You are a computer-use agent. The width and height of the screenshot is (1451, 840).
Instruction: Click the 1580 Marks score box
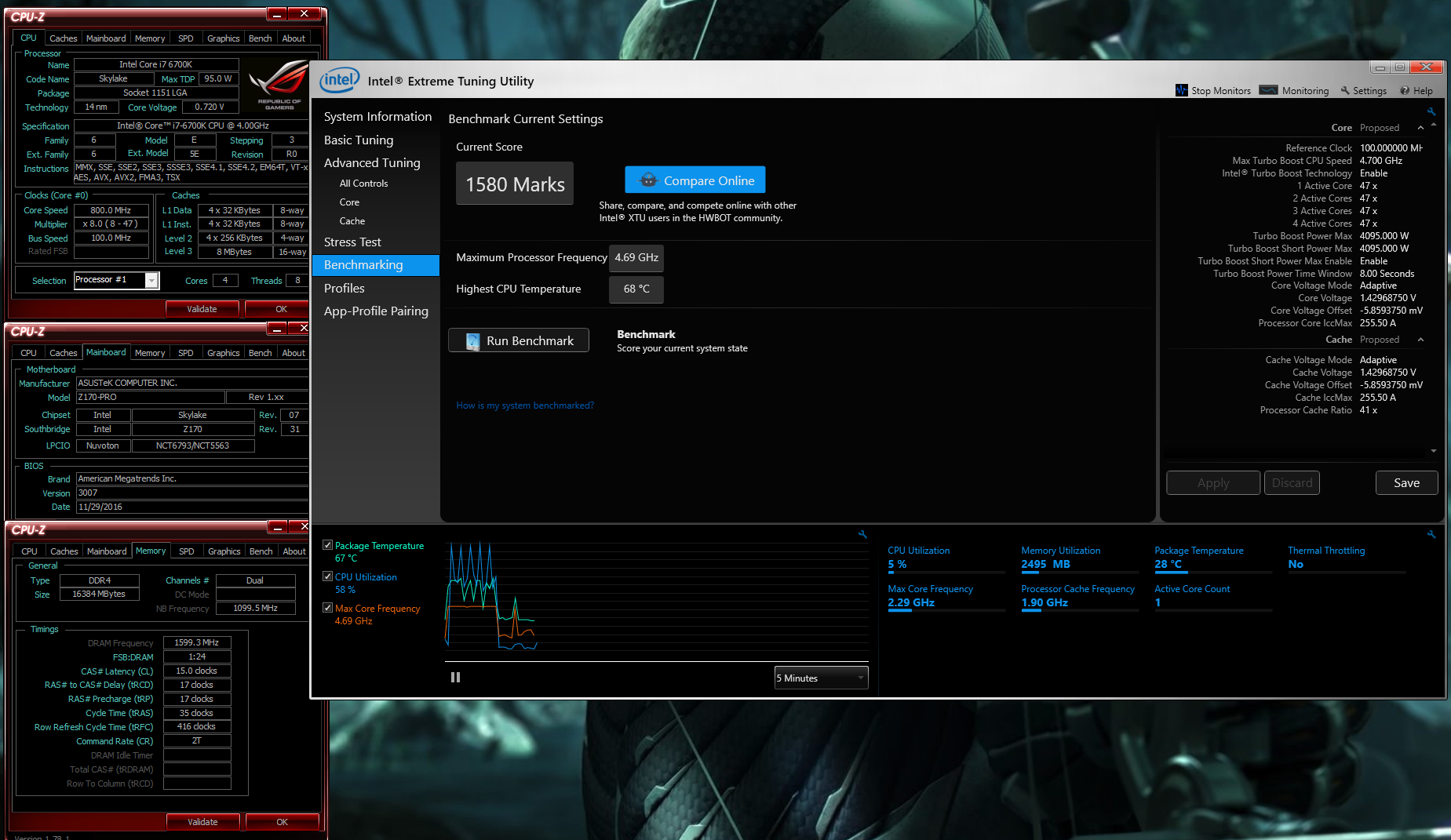point(515,184)
